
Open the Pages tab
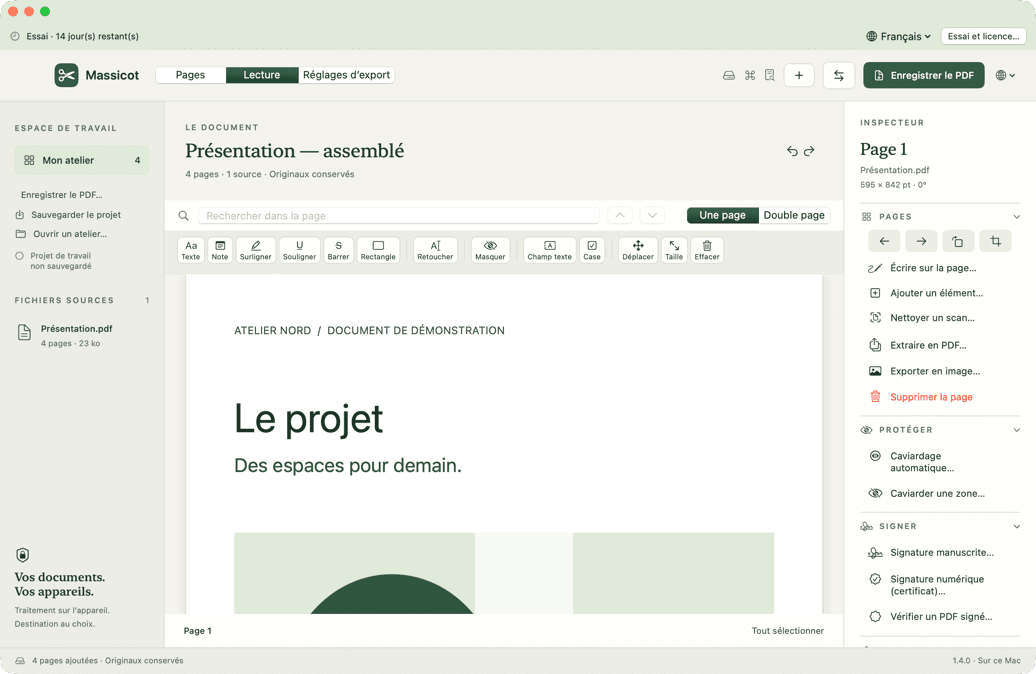pyautogui.click(x=190, y=75)
